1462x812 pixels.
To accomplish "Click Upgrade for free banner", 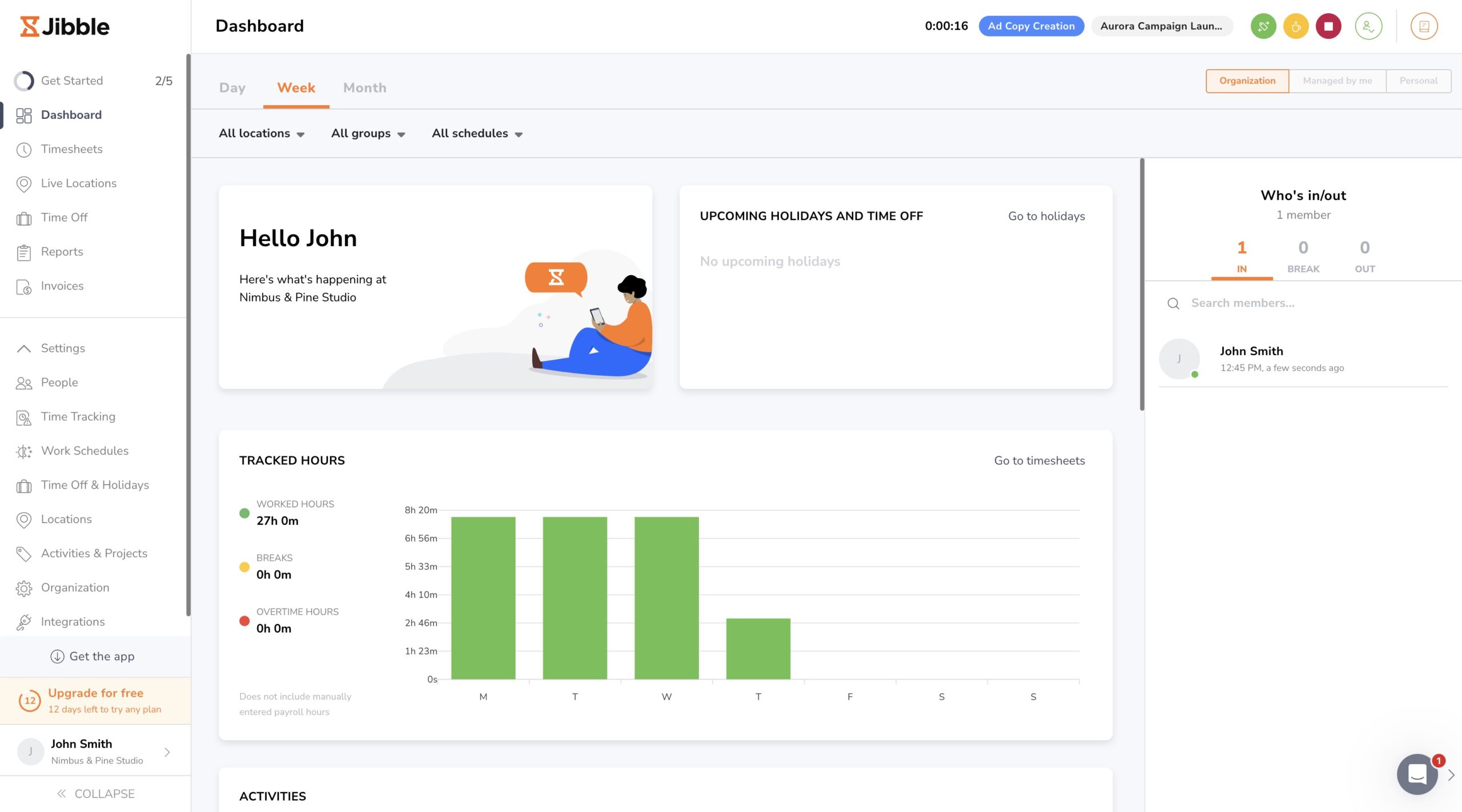I will tap(95, 701).
